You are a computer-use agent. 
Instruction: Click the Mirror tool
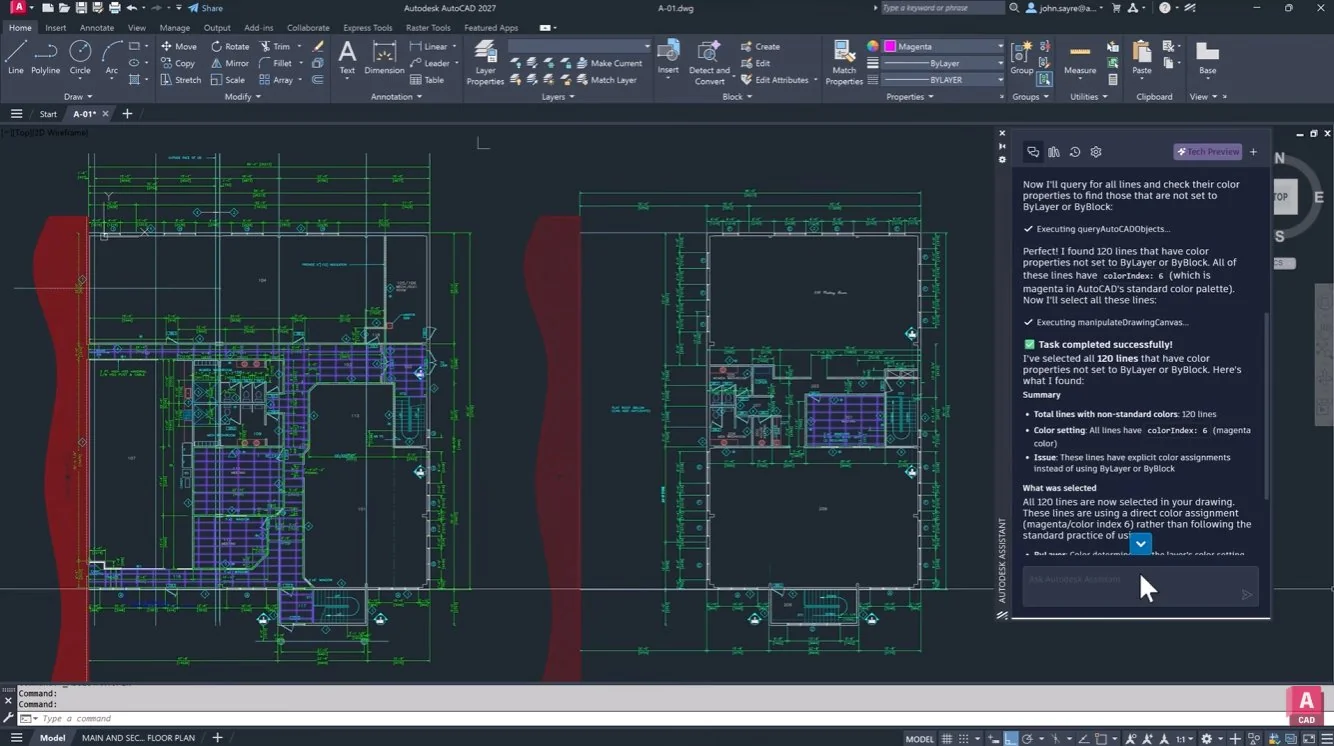pos(230,63)
